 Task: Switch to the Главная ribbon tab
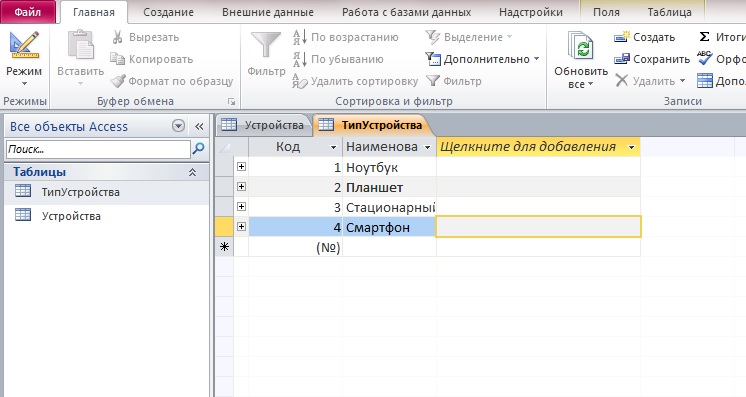point(94,12)
